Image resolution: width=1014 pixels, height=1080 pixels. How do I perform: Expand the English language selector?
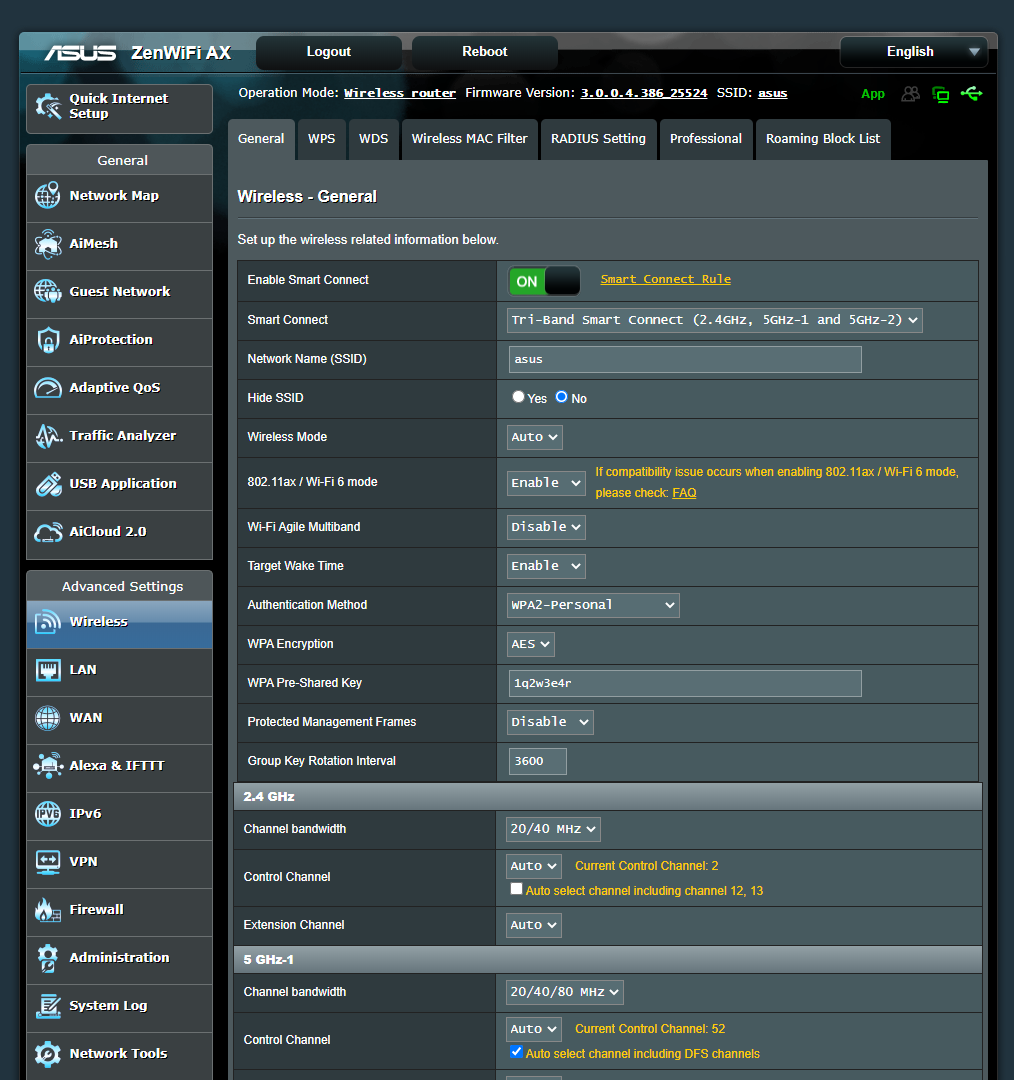click(913, 52)
